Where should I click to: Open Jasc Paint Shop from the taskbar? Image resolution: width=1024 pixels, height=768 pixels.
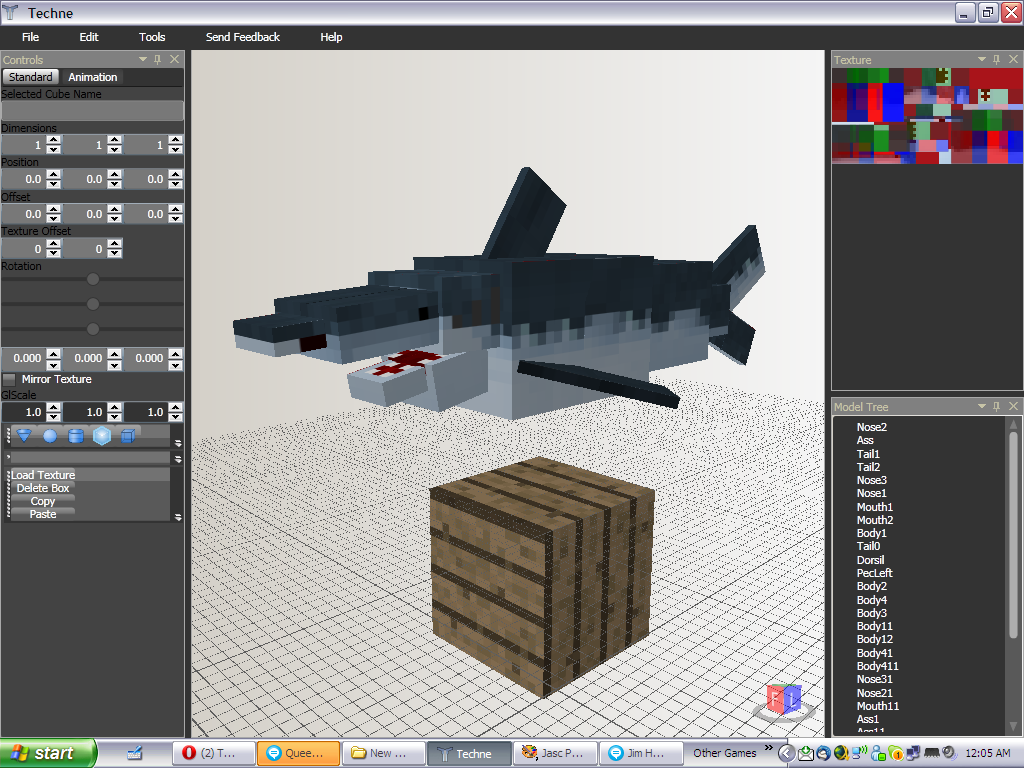[x=554, y=753]
